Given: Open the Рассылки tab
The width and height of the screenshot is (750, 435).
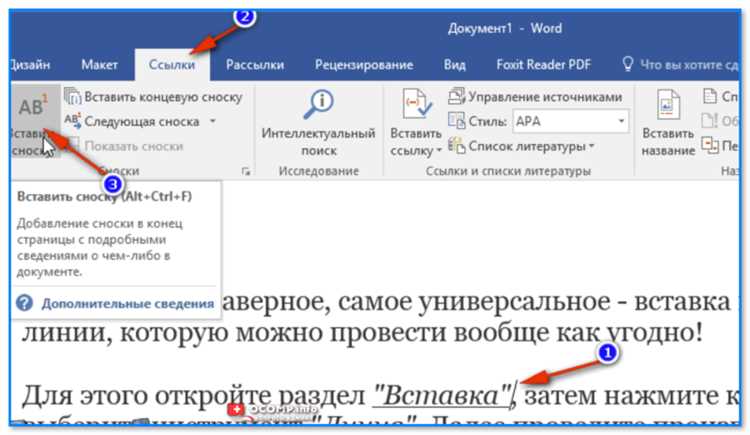Looking at the screenshot, I should pyautogui.click(x=255, y=65).
